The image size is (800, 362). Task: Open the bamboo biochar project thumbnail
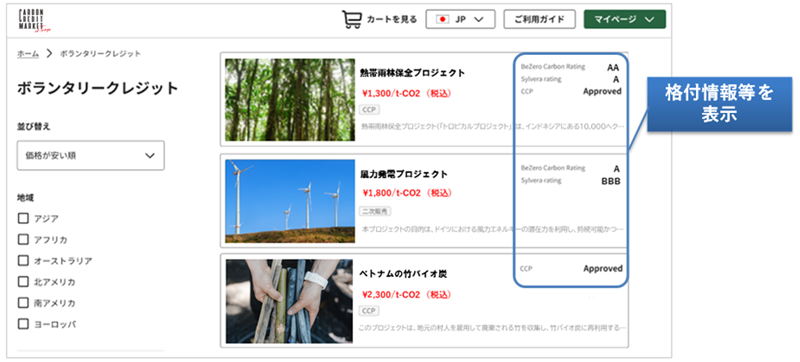[x=289, y=301]
